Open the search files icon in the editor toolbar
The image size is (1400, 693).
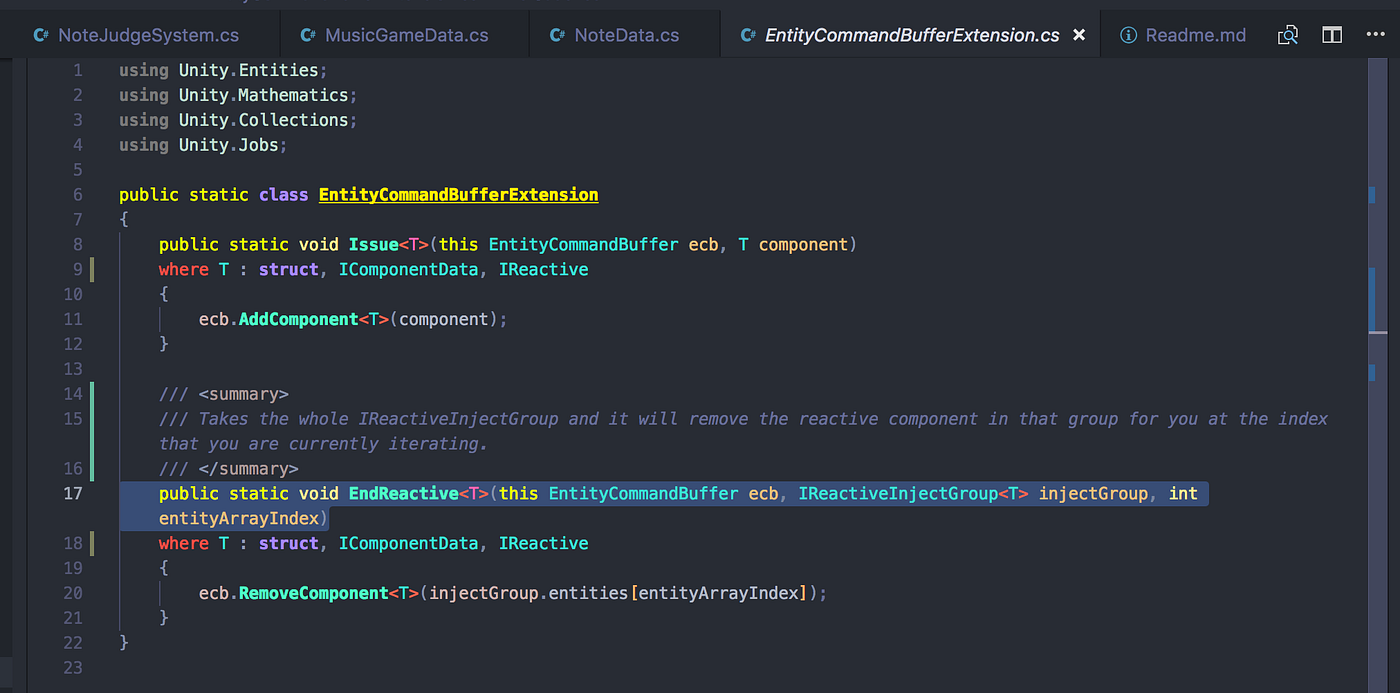pos(1288,34)
